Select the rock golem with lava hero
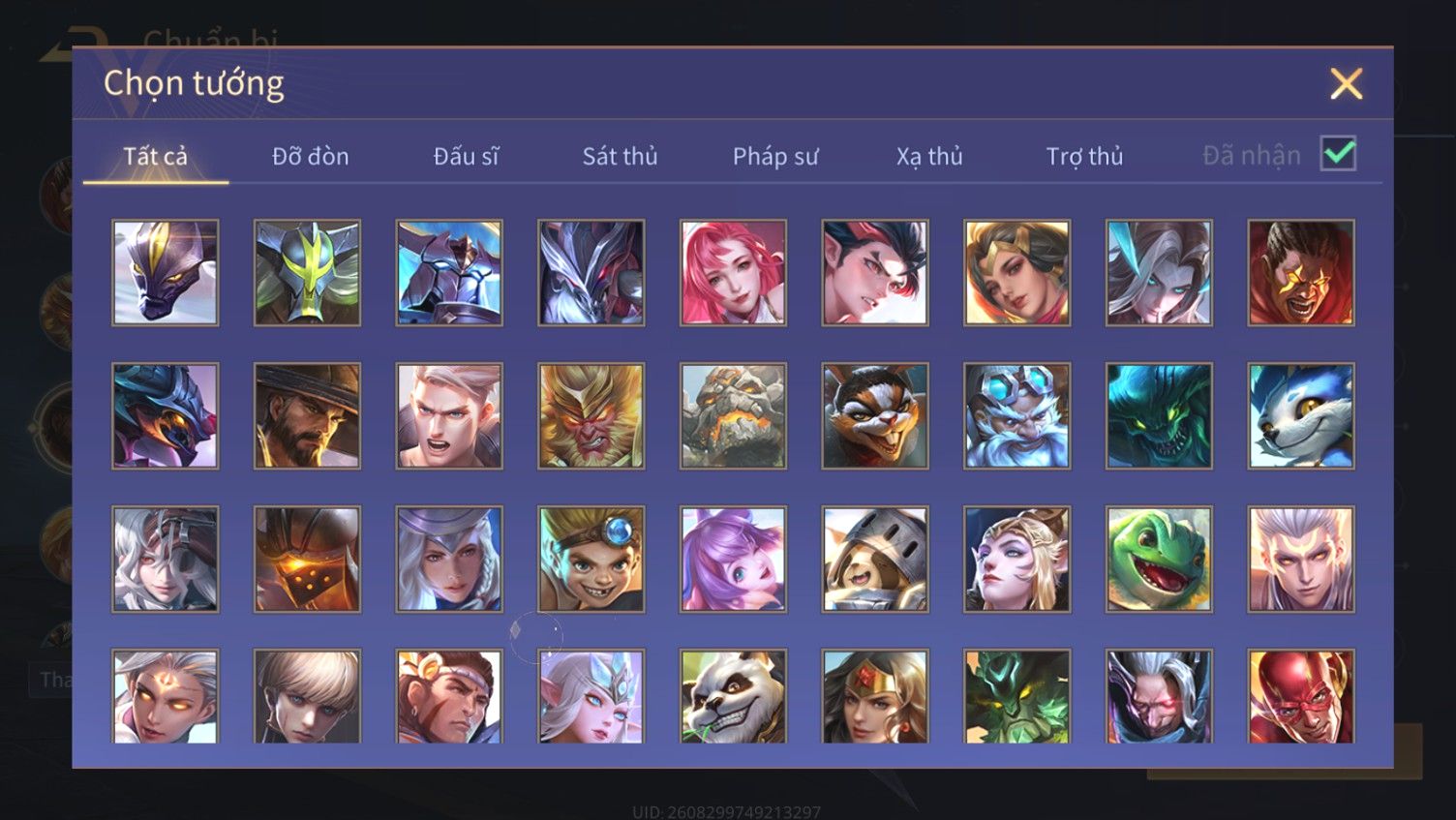This screenshot has width=1456, height=820. [733, 415]
